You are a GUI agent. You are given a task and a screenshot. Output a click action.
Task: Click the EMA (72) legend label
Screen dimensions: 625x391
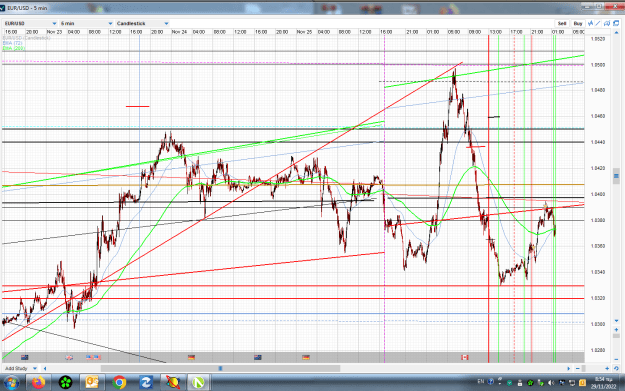coord(12,43)
